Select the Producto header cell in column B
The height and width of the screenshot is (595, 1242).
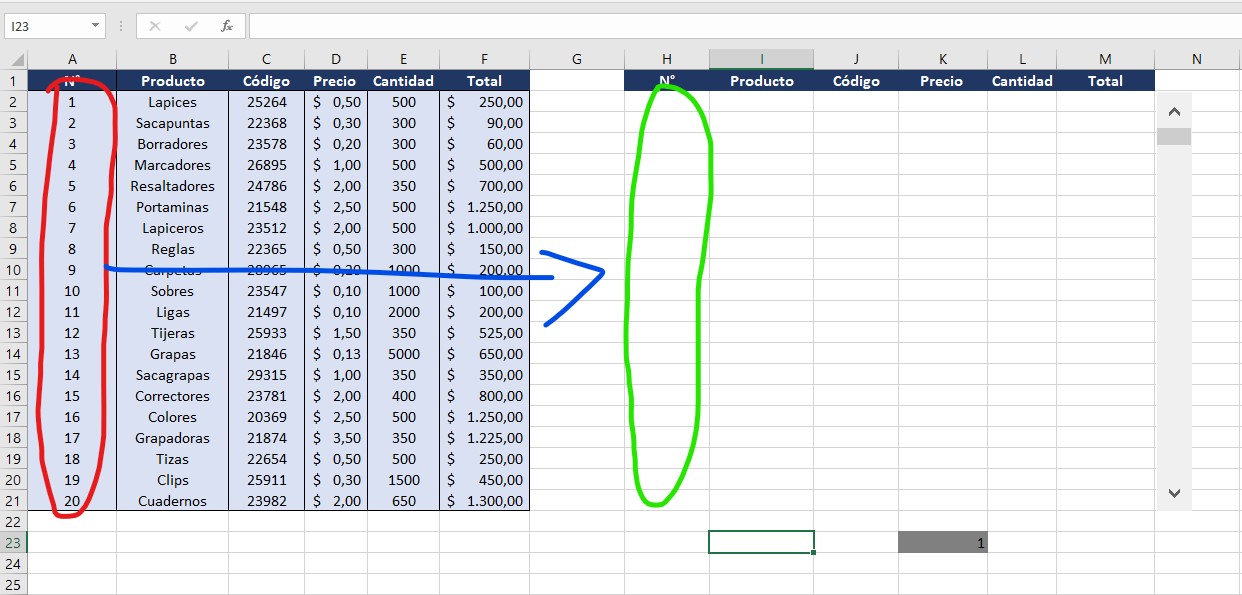(172, 81)
